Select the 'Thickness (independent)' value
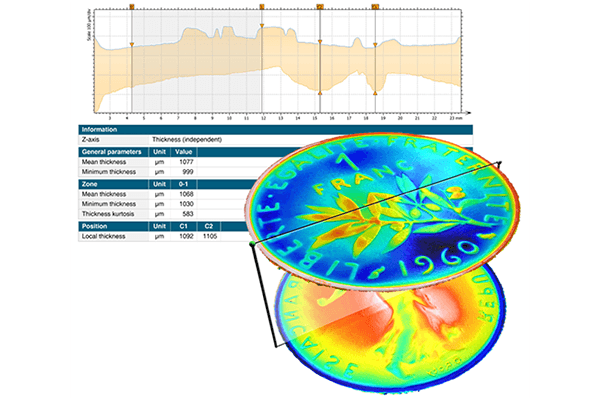 [x=187, y=140]
